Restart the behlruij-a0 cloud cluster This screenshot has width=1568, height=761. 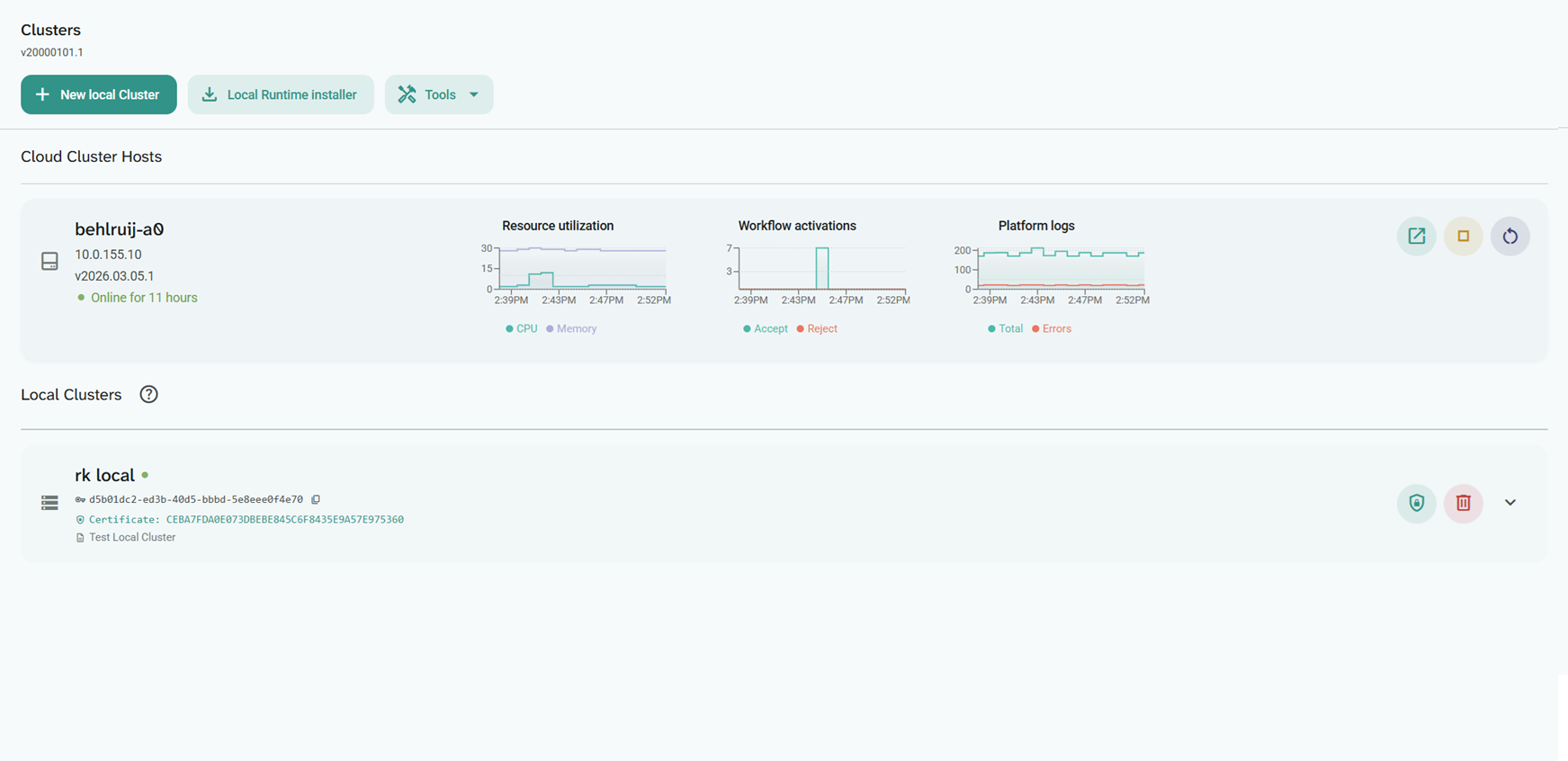[x=1510, y=237]
